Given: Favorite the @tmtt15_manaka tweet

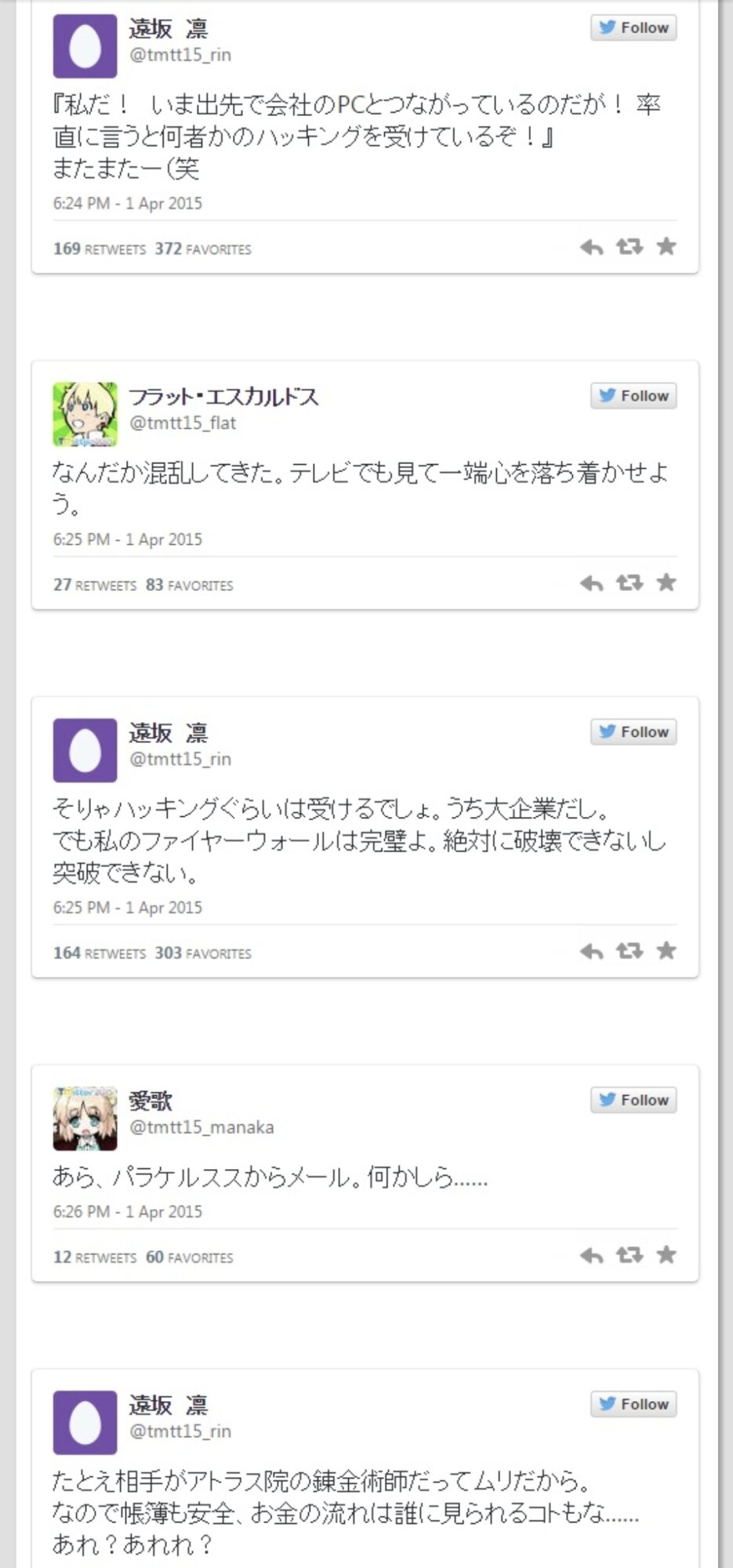Looking at the screenshot, I should 666,1255.
